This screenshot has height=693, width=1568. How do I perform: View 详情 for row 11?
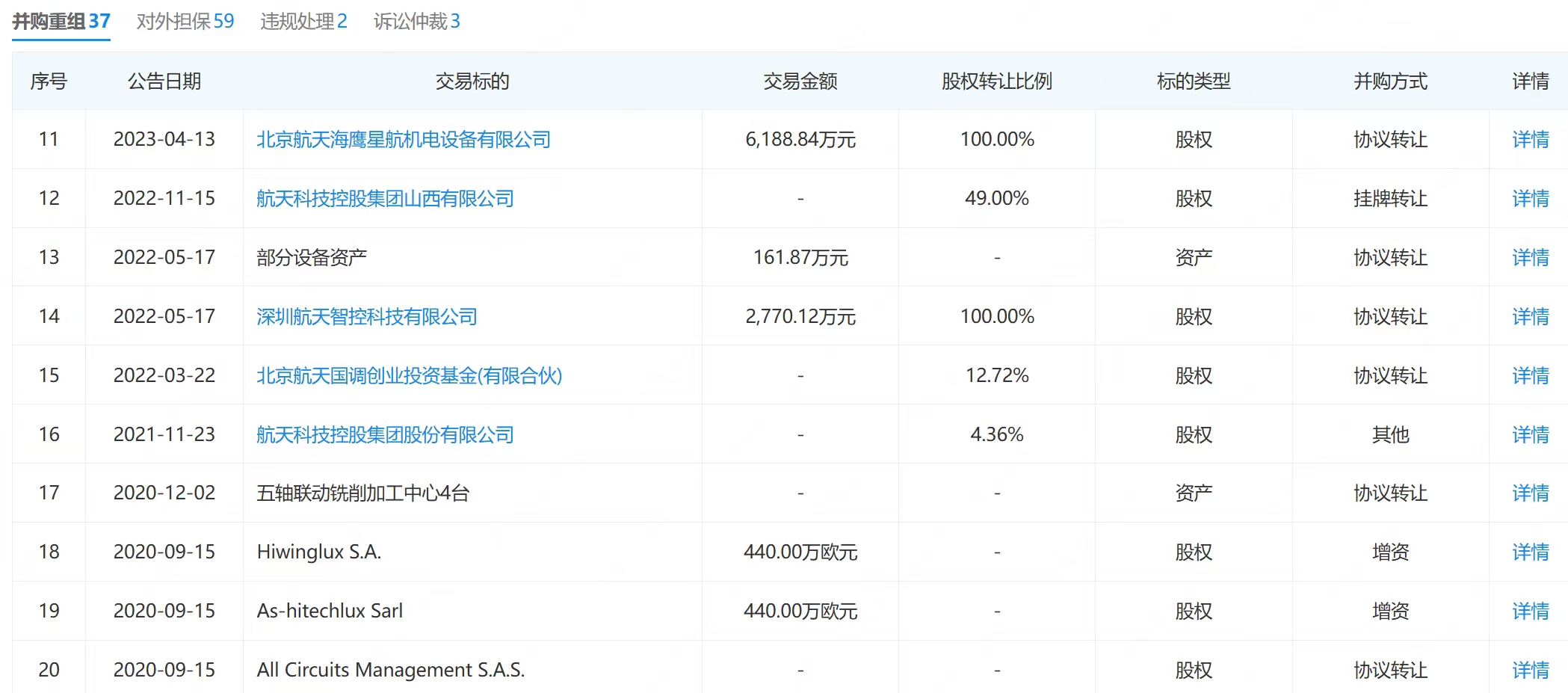[1530, 140]
